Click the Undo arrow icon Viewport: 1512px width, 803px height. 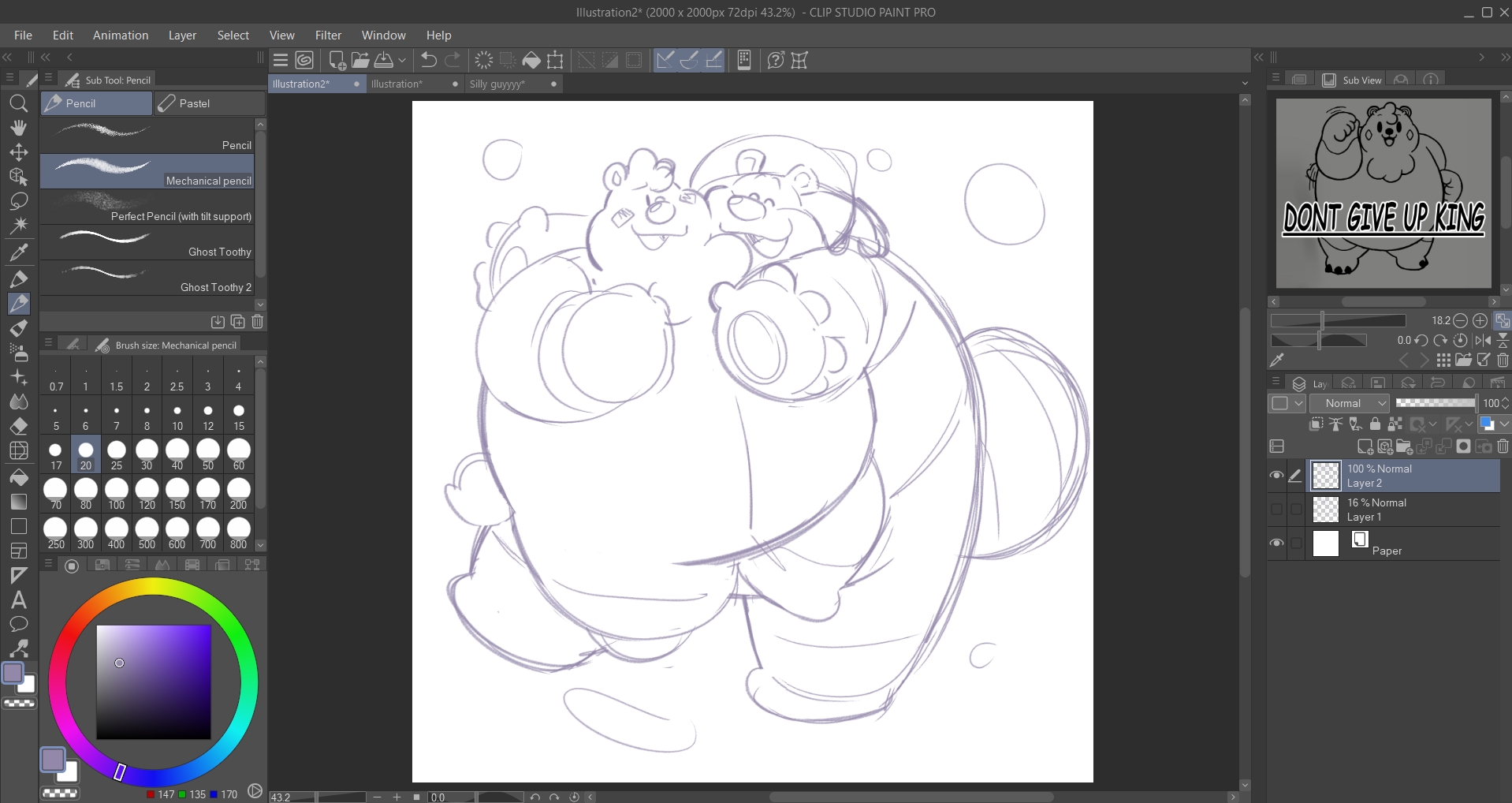pyautogui.click(x=428, y=60)
